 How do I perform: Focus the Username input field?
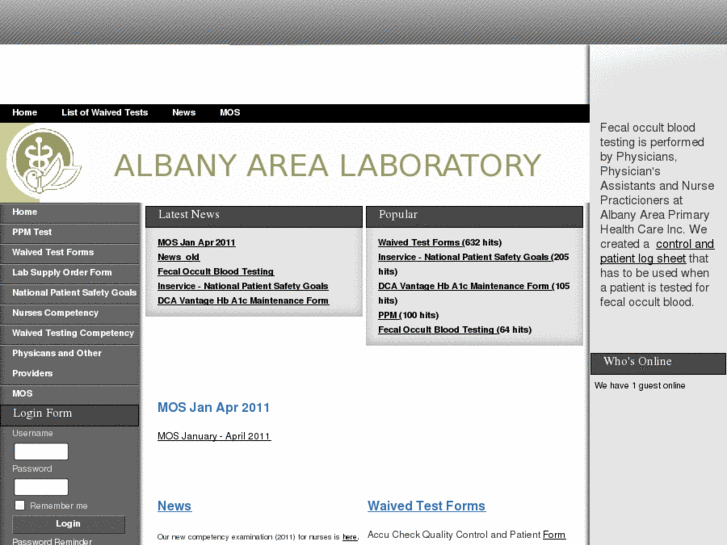click(41, 451)
